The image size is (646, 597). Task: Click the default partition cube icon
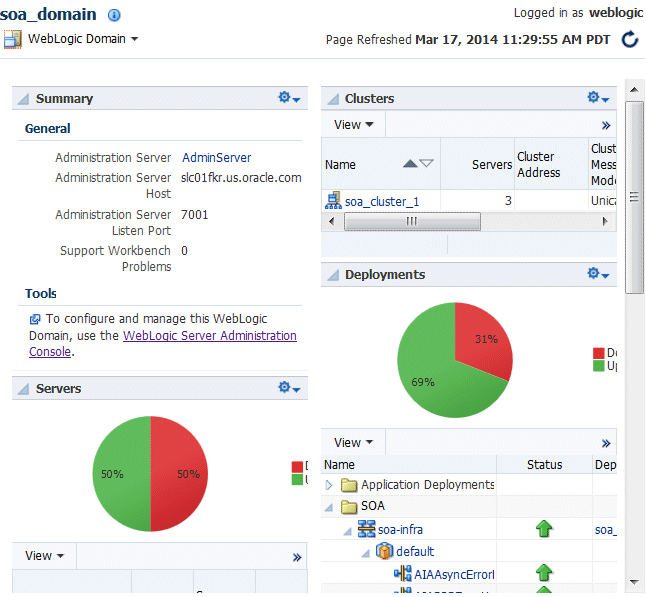coord(384,551)
